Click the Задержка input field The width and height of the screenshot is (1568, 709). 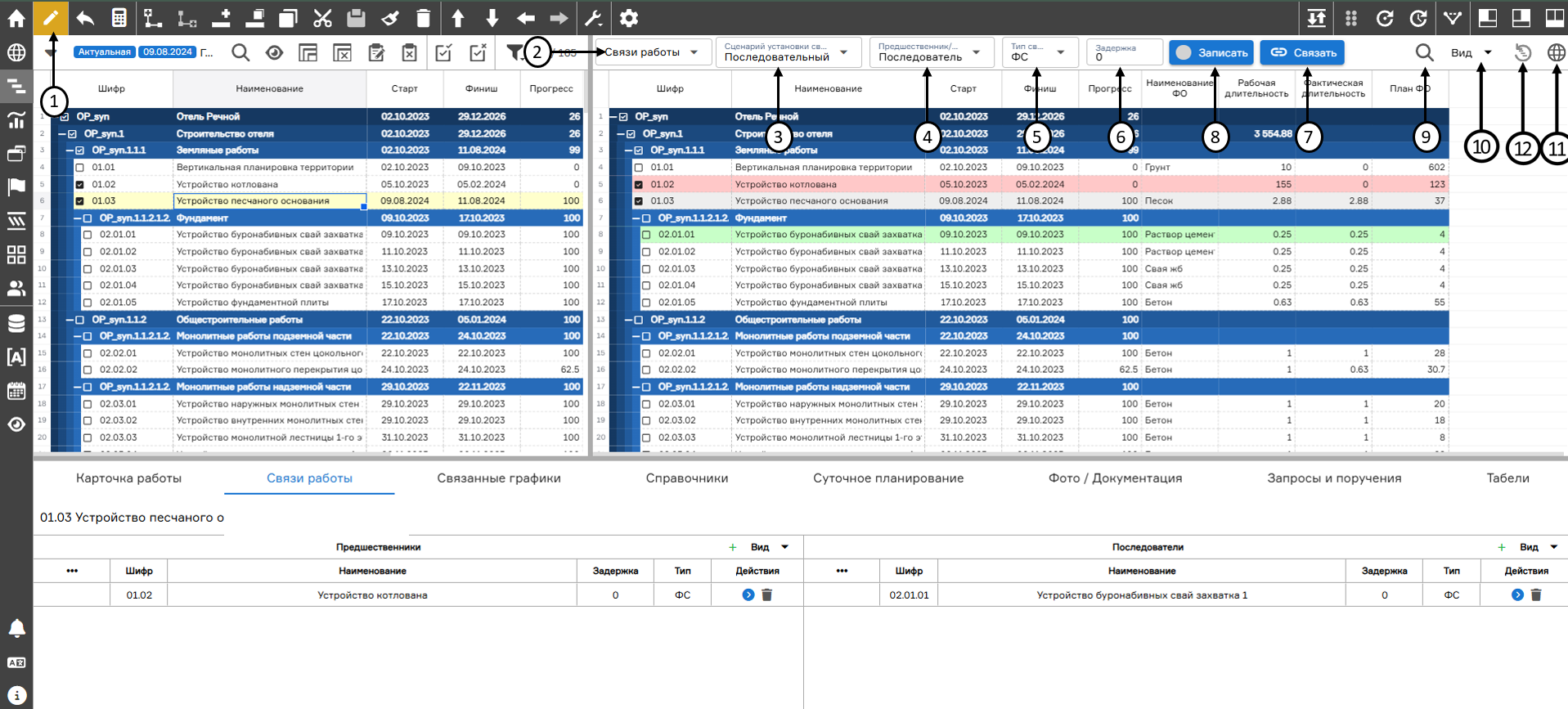[1125, 52]
